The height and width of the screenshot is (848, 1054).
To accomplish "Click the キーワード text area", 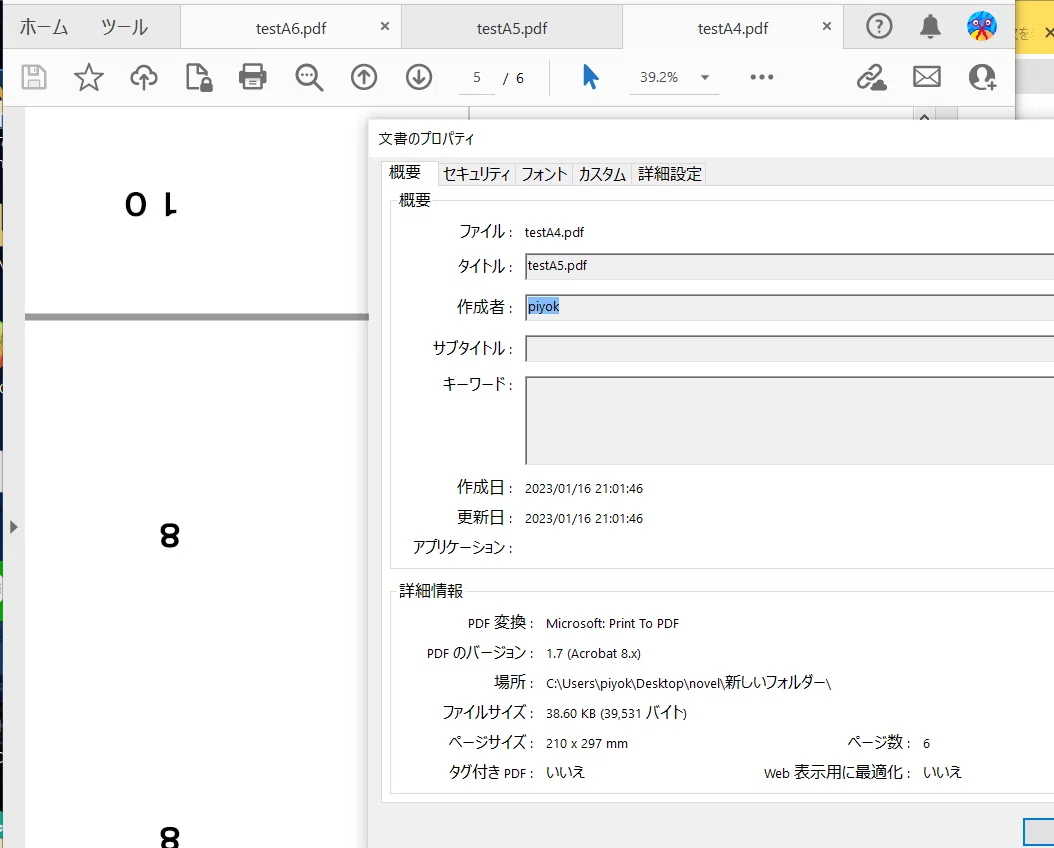I will [x=789, y=421].
